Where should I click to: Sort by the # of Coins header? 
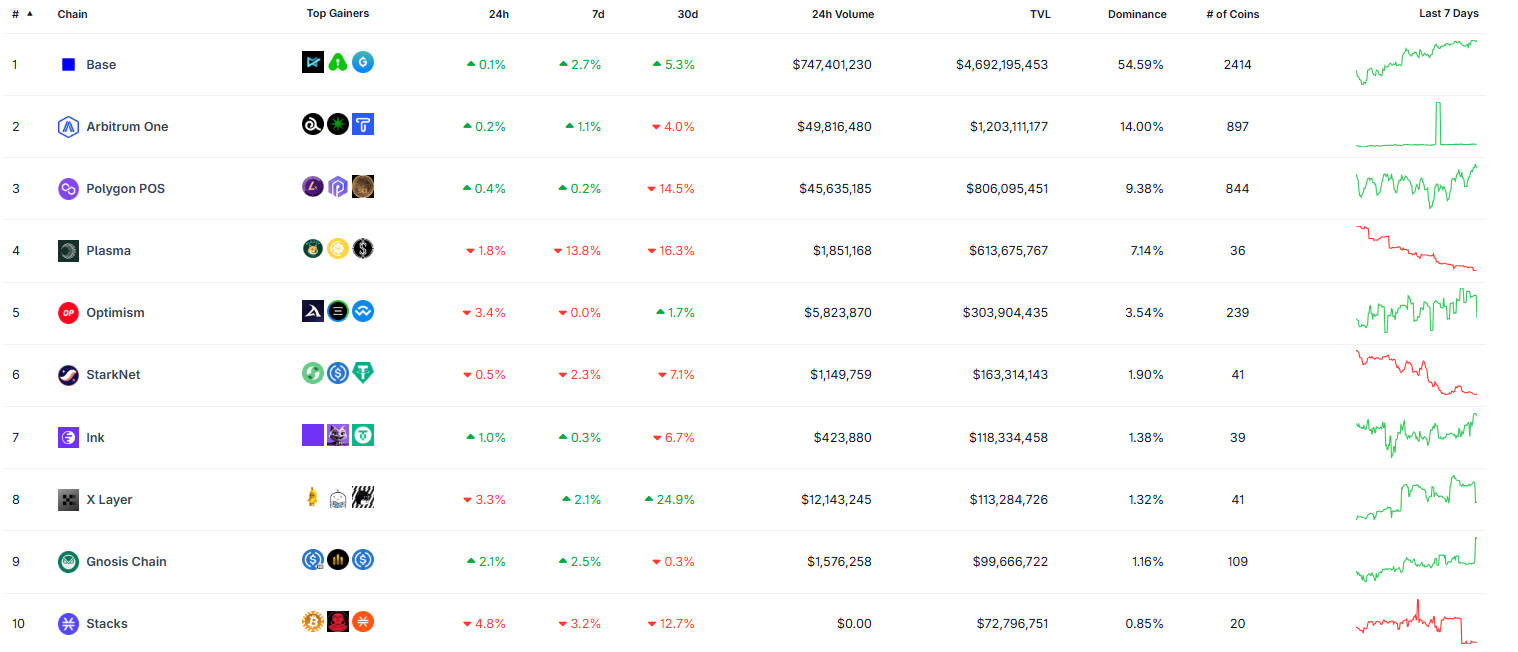[x=1233, y=14]
